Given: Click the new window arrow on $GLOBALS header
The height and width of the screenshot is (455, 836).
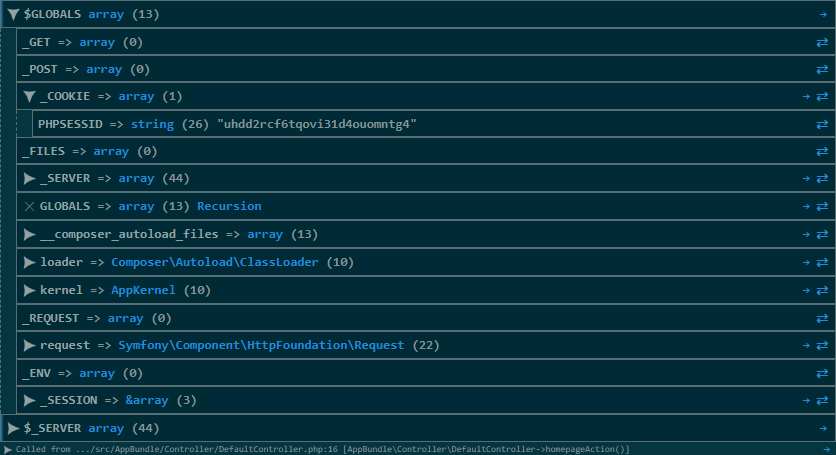Looking at the screenshot, I should 822,15.
